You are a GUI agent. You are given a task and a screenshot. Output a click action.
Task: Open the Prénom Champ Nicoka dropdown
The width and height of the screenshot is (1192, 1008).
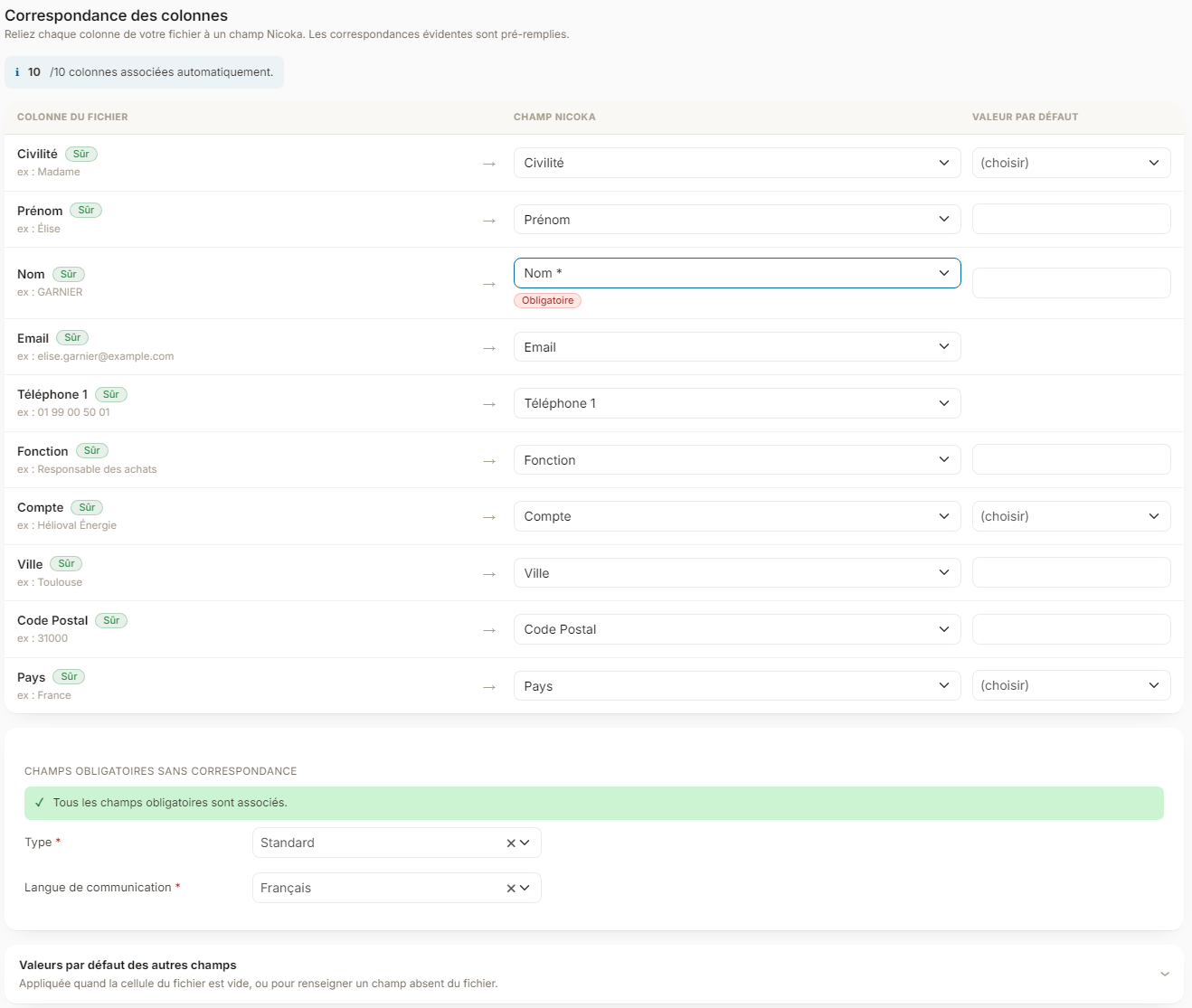737,220
